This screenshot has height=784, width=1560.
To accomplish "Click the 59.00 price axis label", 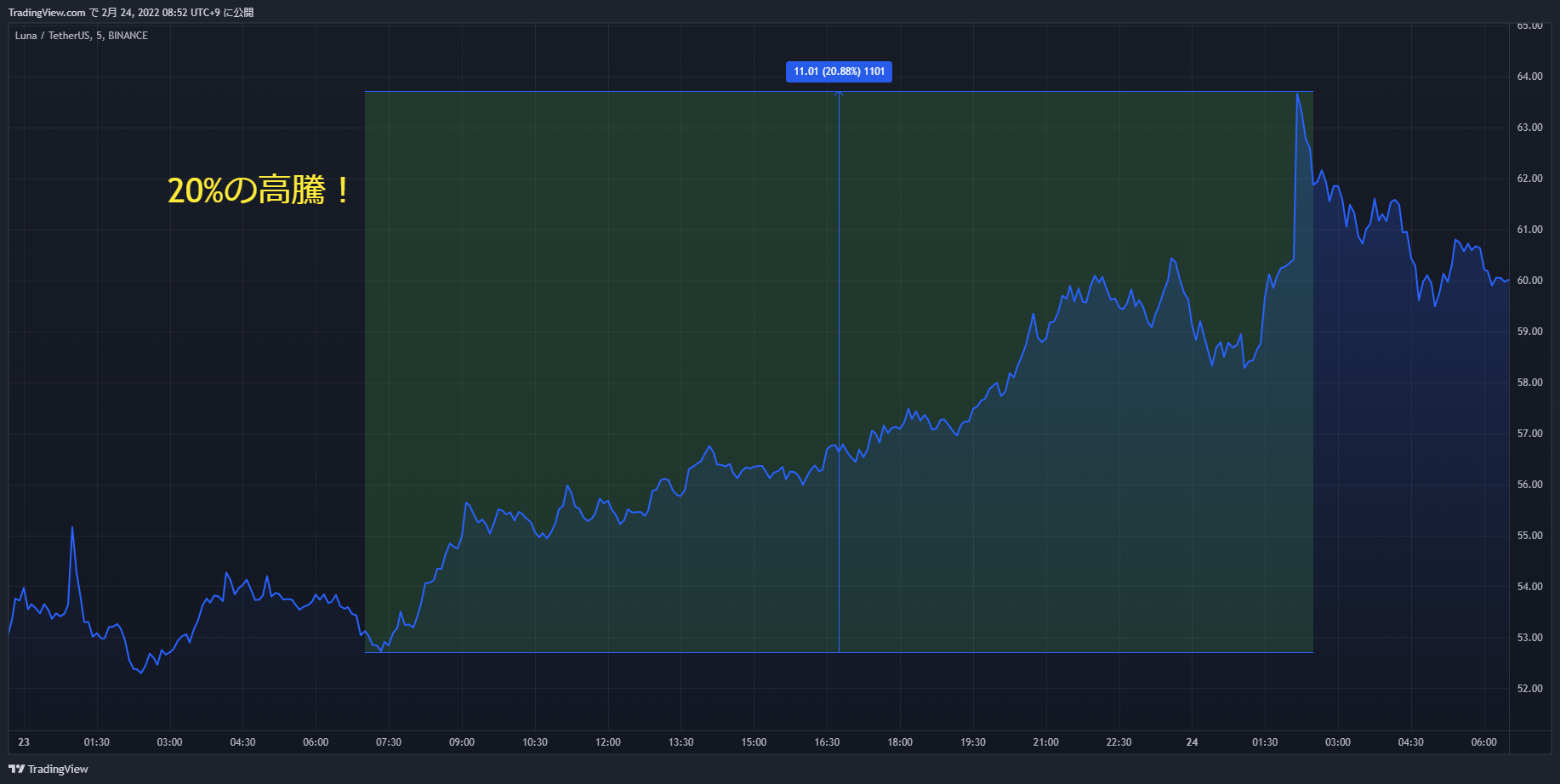I will coord(1529,332).
